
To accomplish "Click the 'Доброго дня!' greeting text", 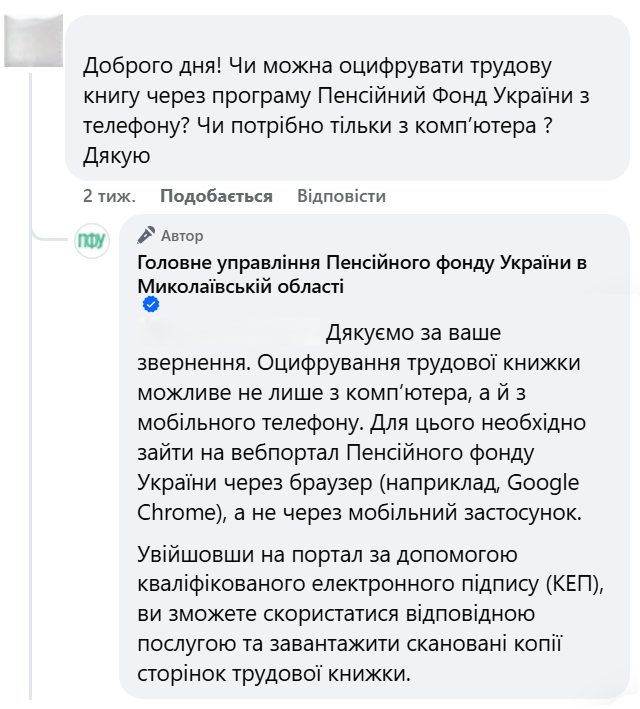I will [x=152, y=66].
